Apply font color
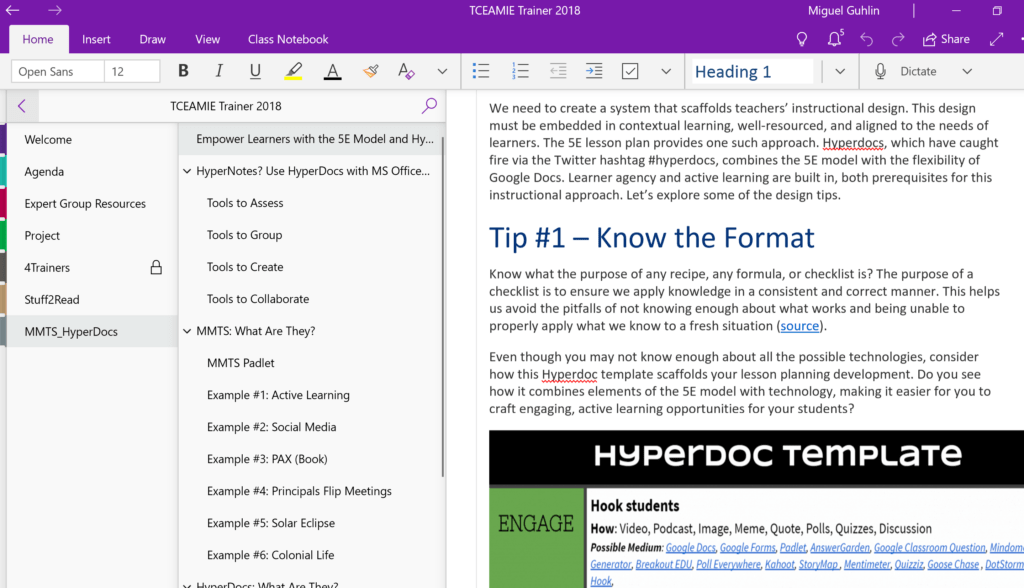 click(332, 71)
